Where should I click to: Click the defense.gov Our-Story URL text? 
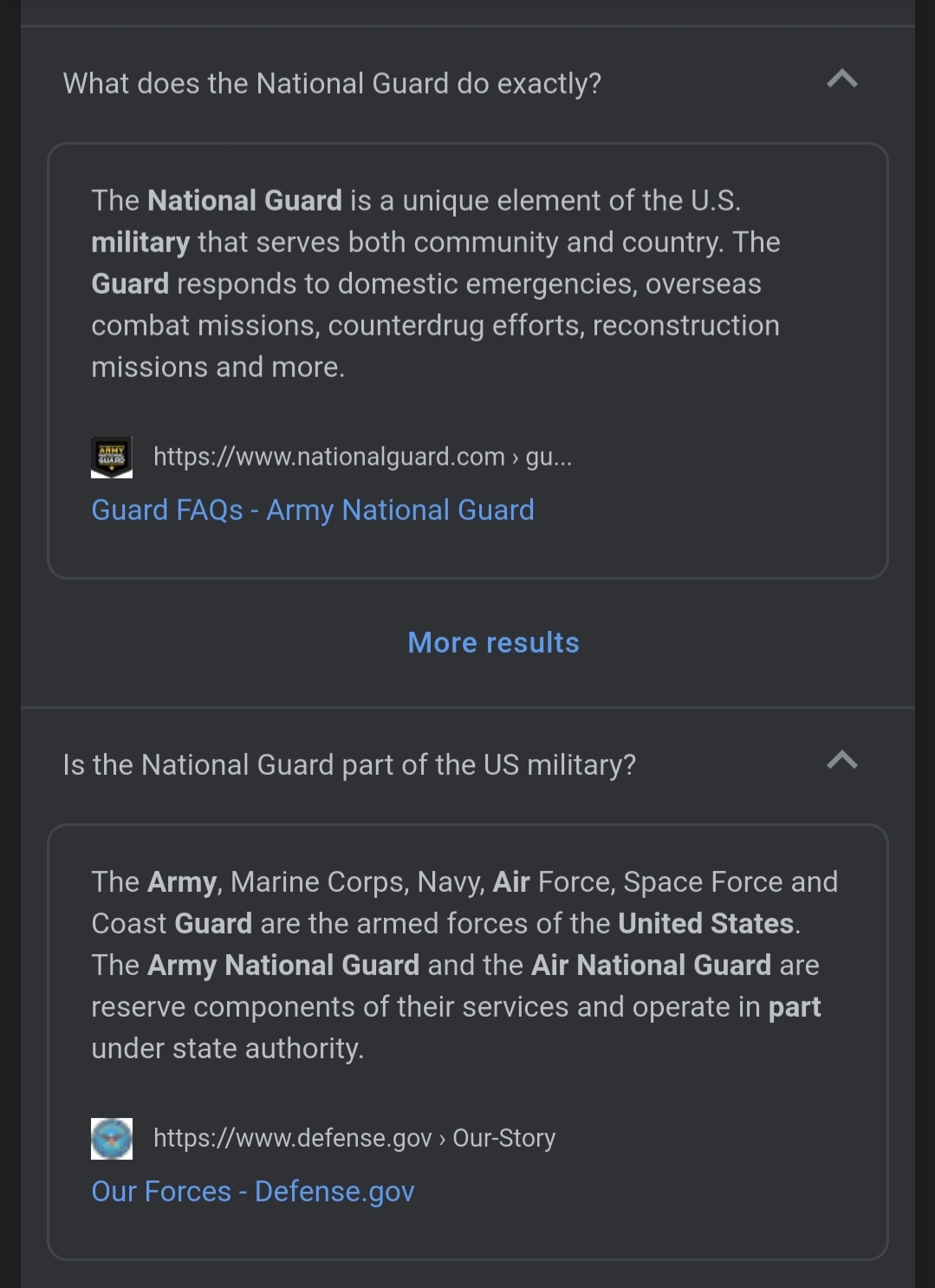(354, 1138)
